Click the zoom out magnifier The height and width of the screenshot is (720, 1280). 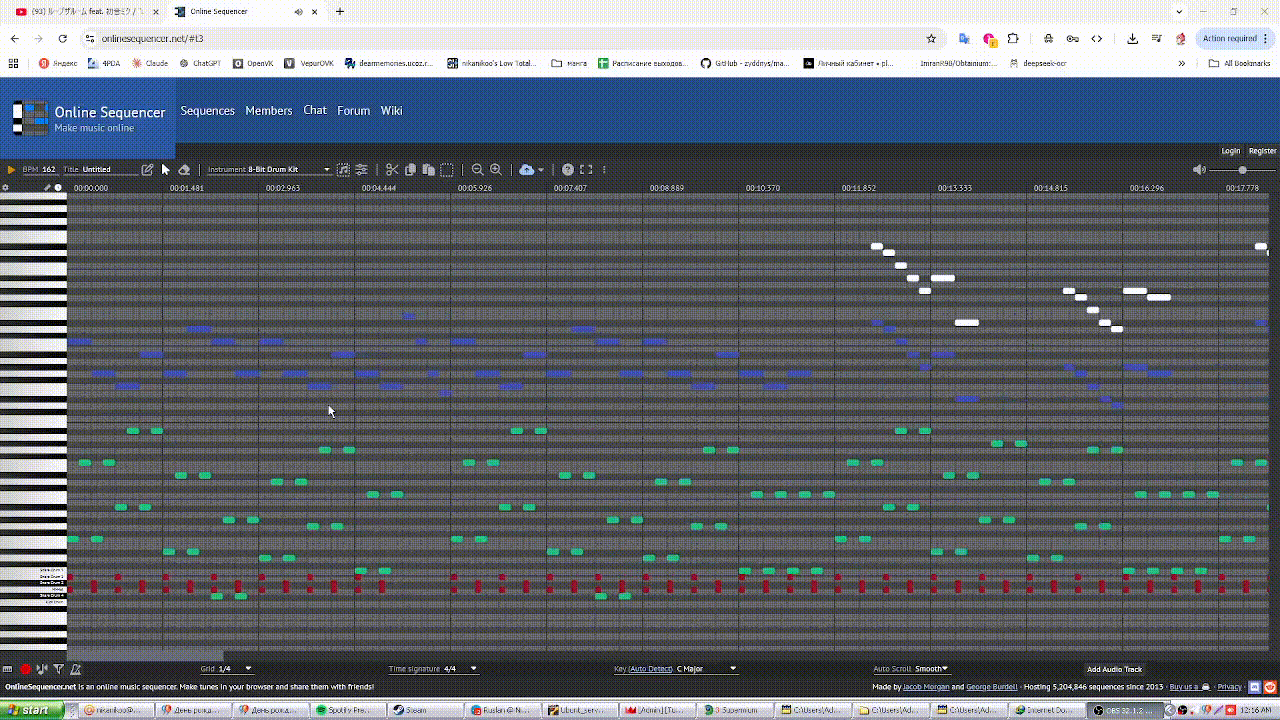(x=477, y=170)
